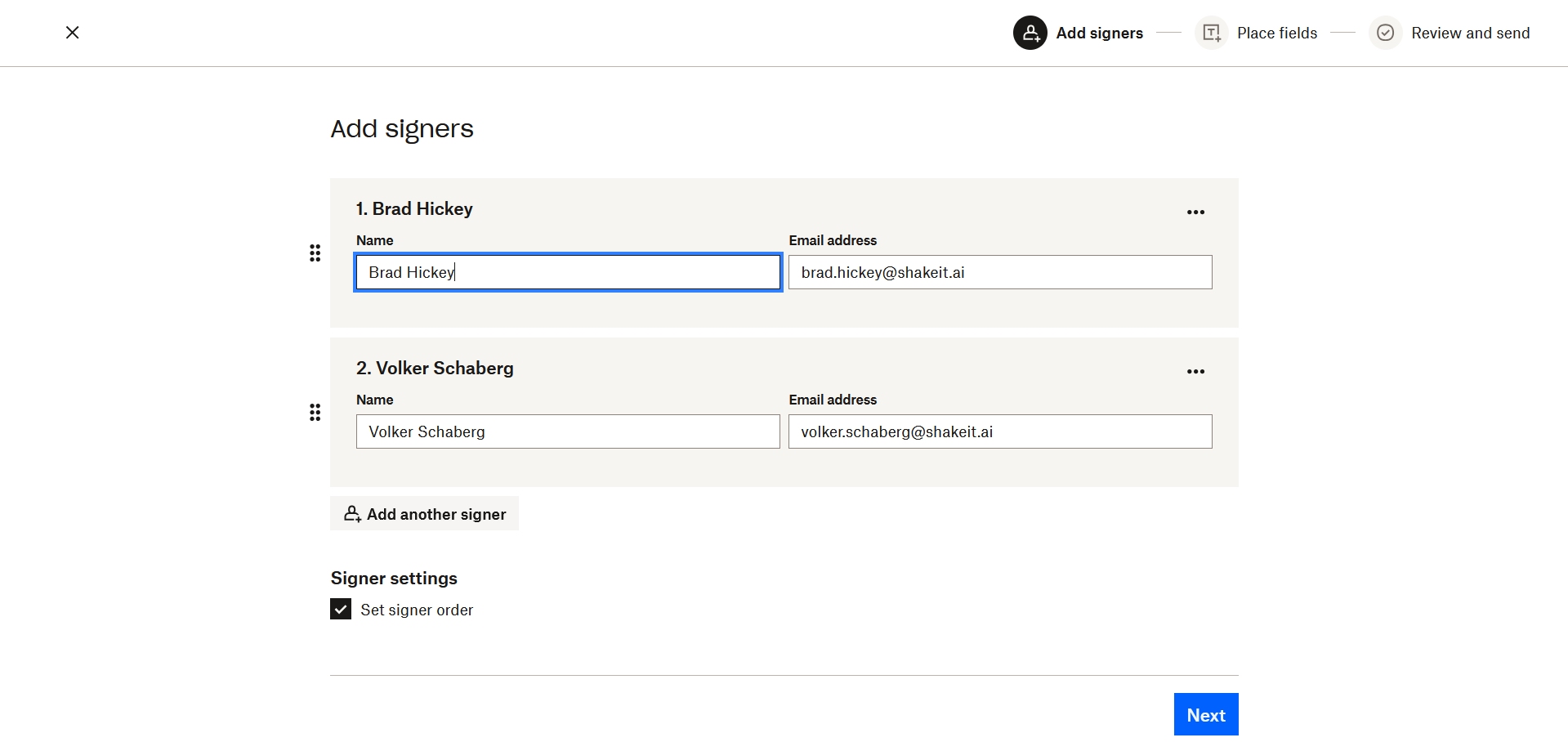Click the Signer settings heading
1568x742 pixels.
394,578
